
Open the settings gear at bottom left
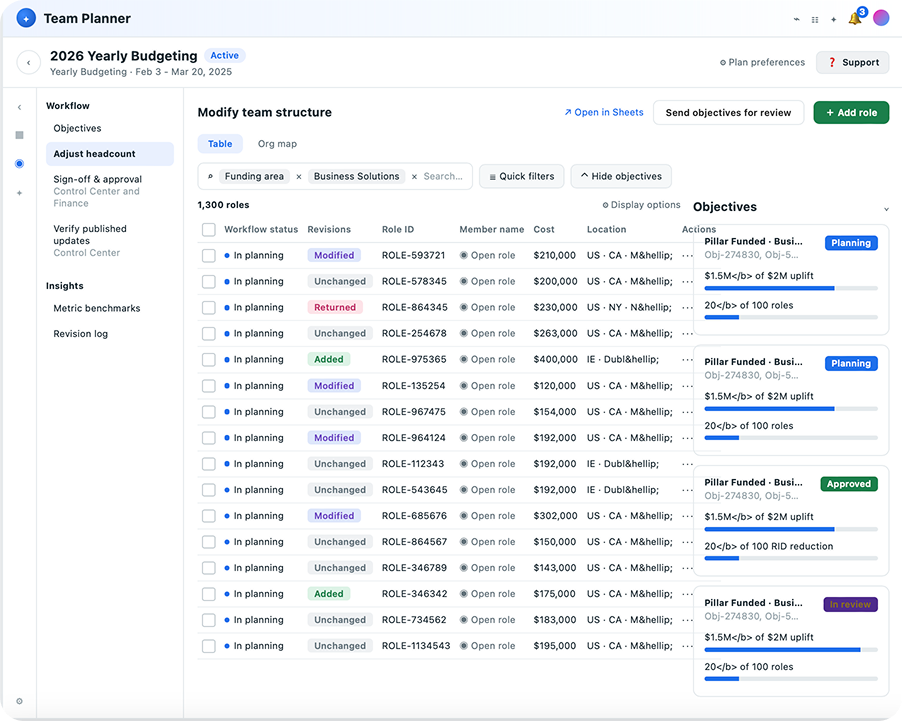(x=20, y=701)
